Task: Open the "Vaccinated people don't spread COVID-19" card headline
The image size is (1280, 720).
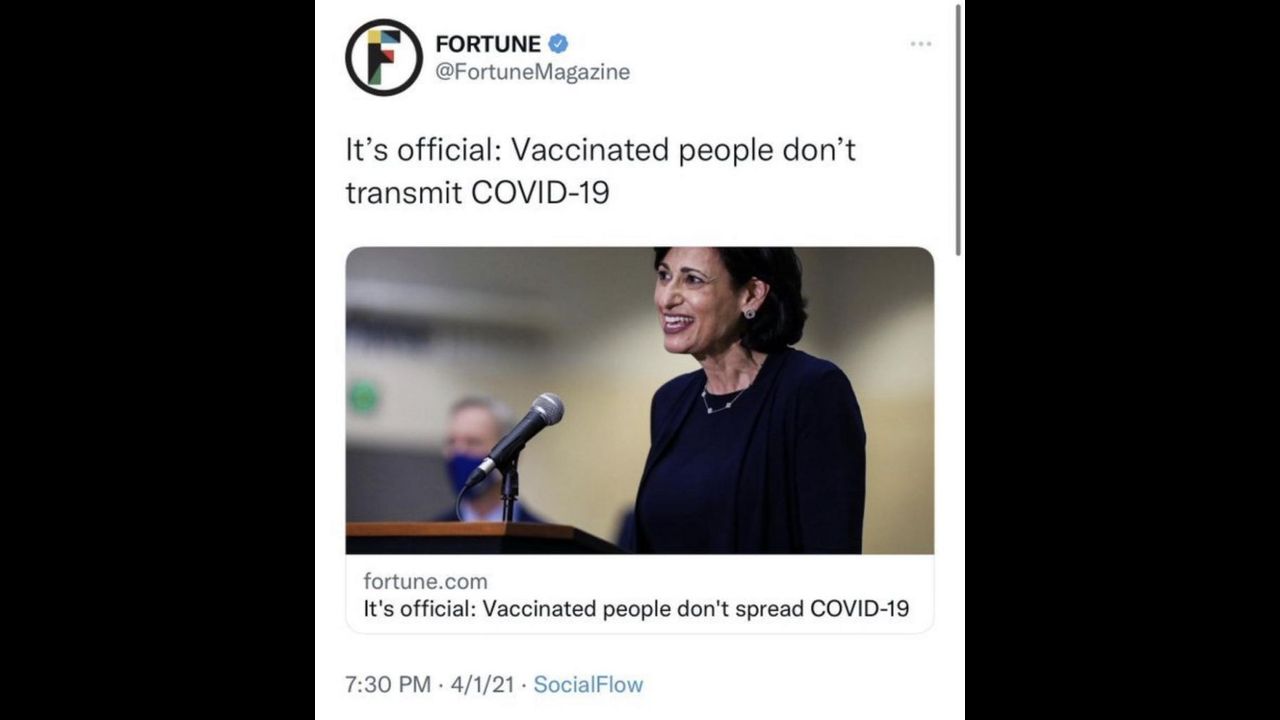Action: coord(636,609)
